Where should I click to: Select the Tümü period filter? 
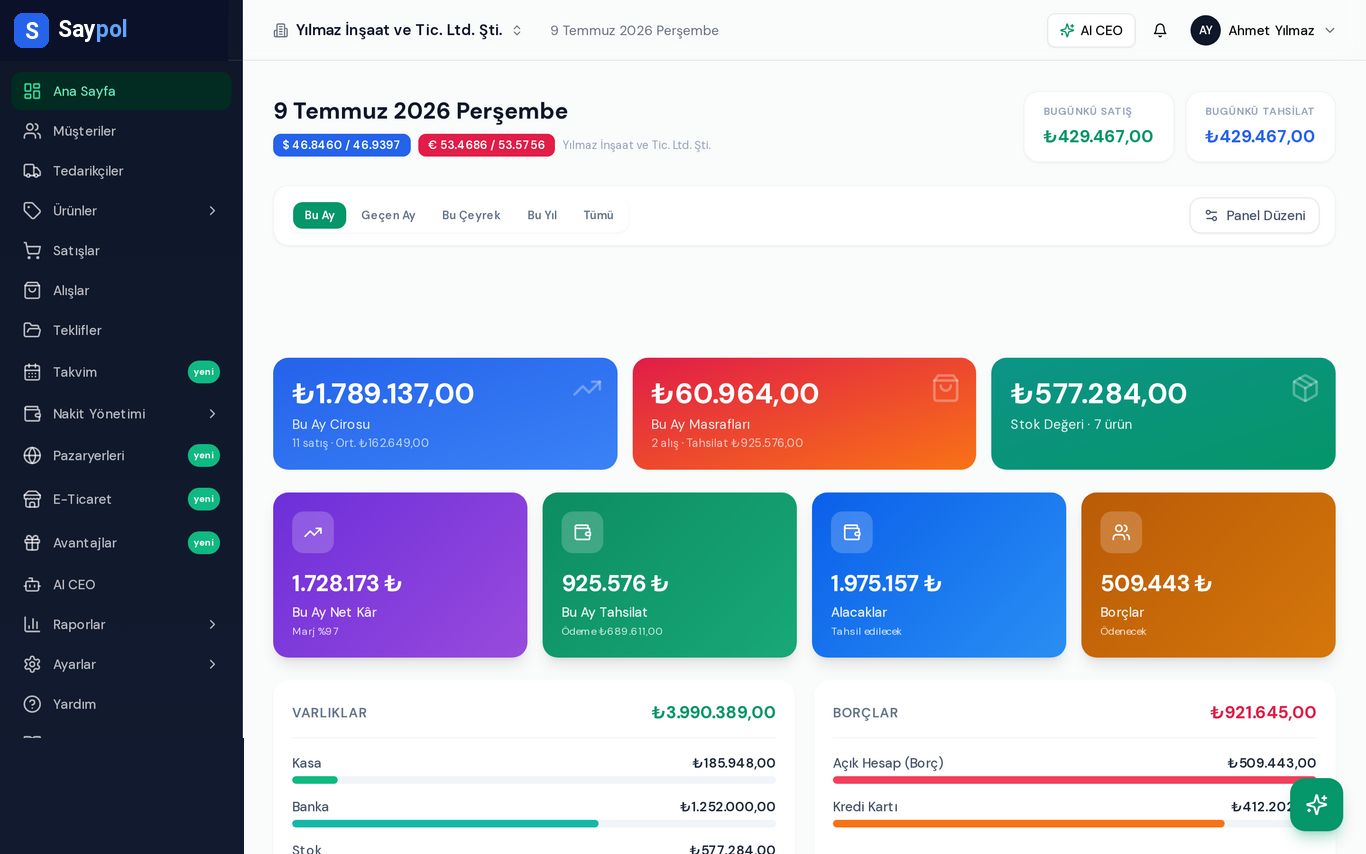point(598,215)
